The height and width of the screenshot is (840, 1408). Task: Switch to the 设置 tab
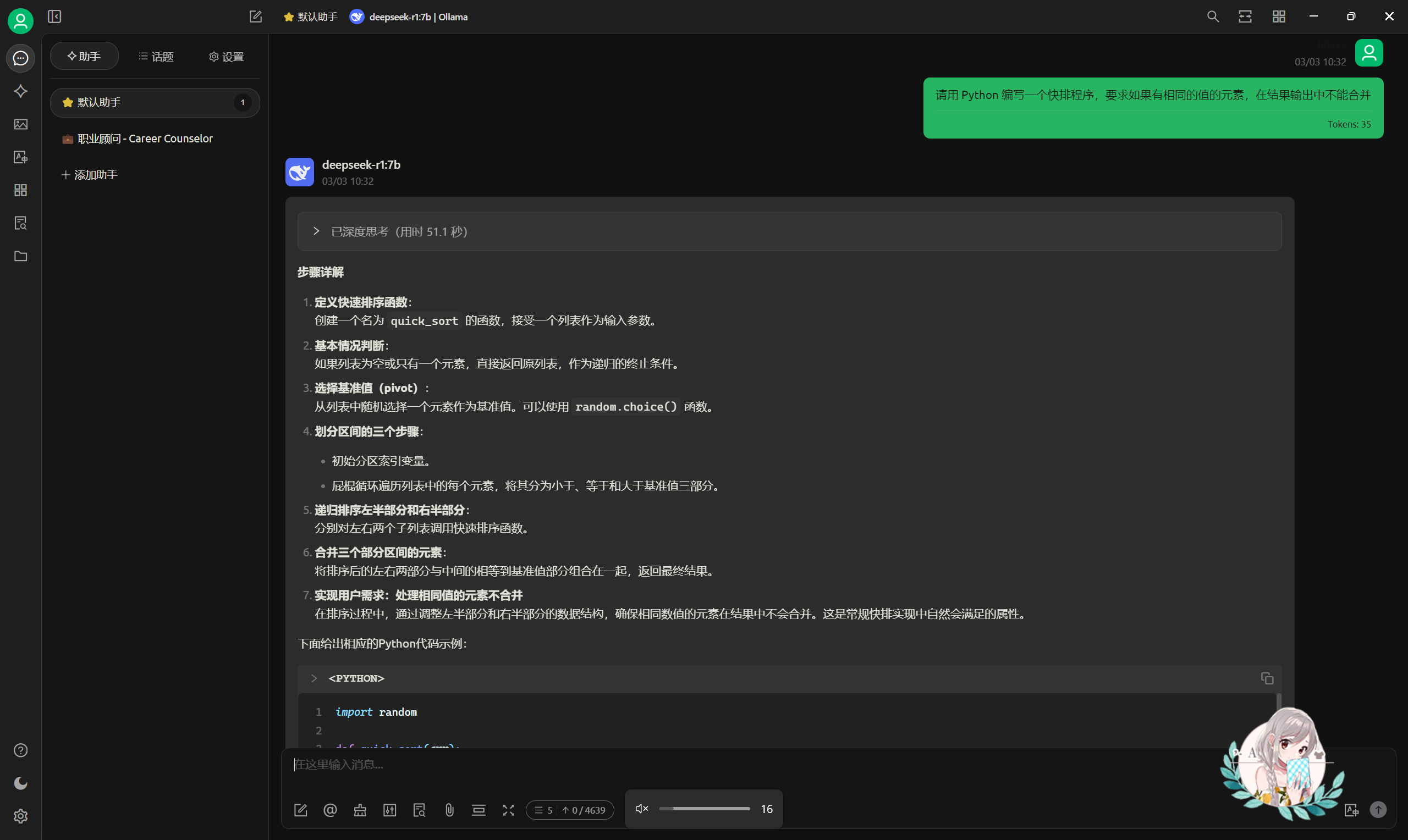[226, 57]
